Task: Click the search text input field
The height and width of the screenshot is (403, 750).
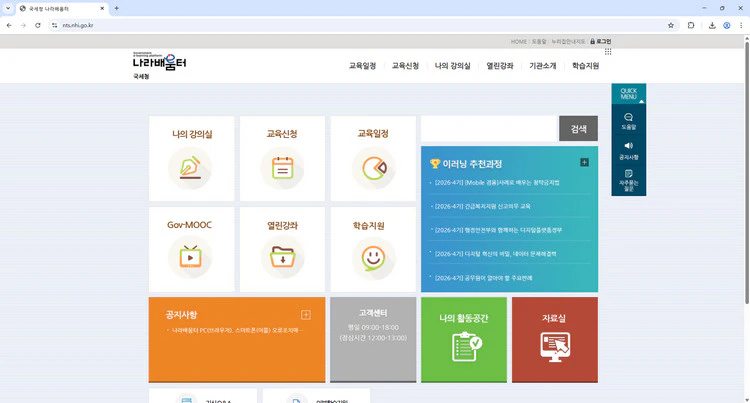Action: pos(488,129)
